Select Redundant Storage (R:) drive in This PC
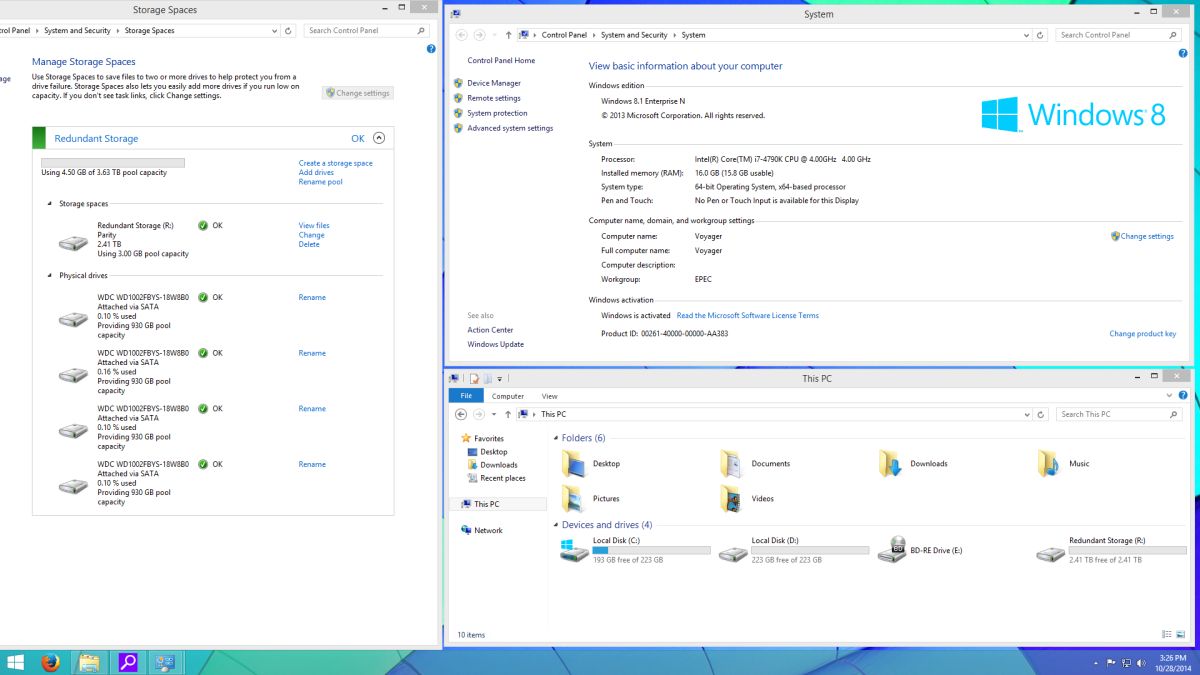This screenshot has height=675, width=1200. [x=1112, y=550]
